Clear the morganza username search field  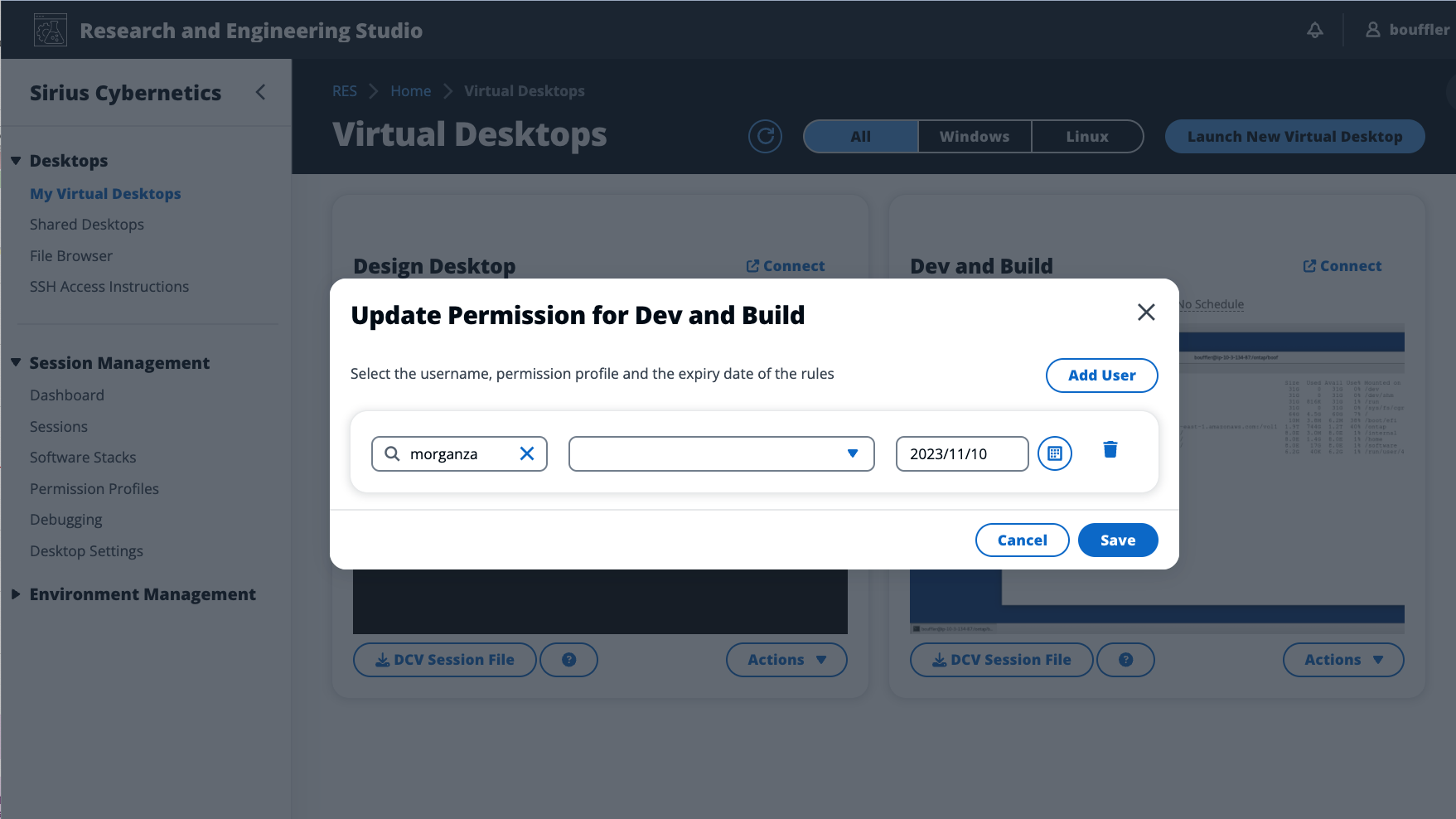526,453
